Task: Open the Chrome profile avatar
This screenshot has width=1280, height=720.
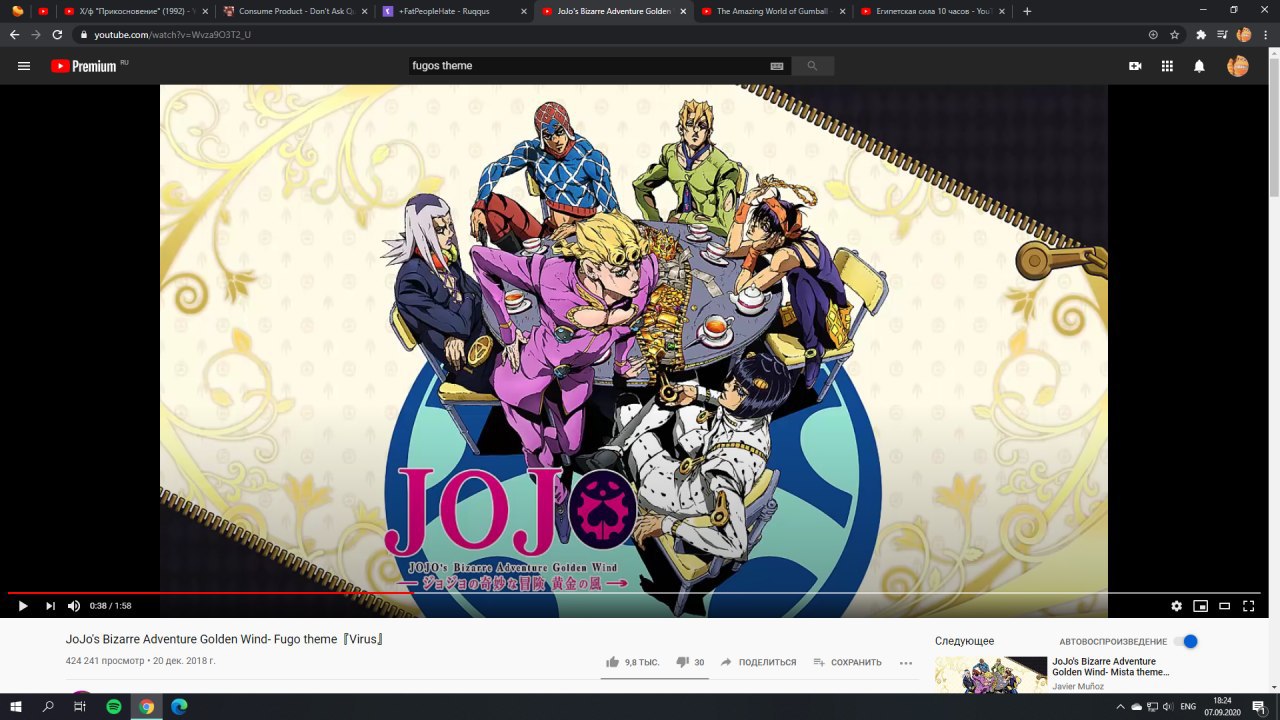Action: (1244, 34)
